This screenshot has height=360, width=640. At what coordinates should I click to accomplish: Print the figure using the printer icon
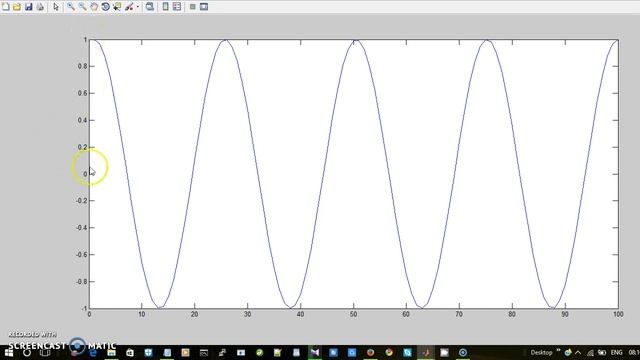(x=40, y=7)
